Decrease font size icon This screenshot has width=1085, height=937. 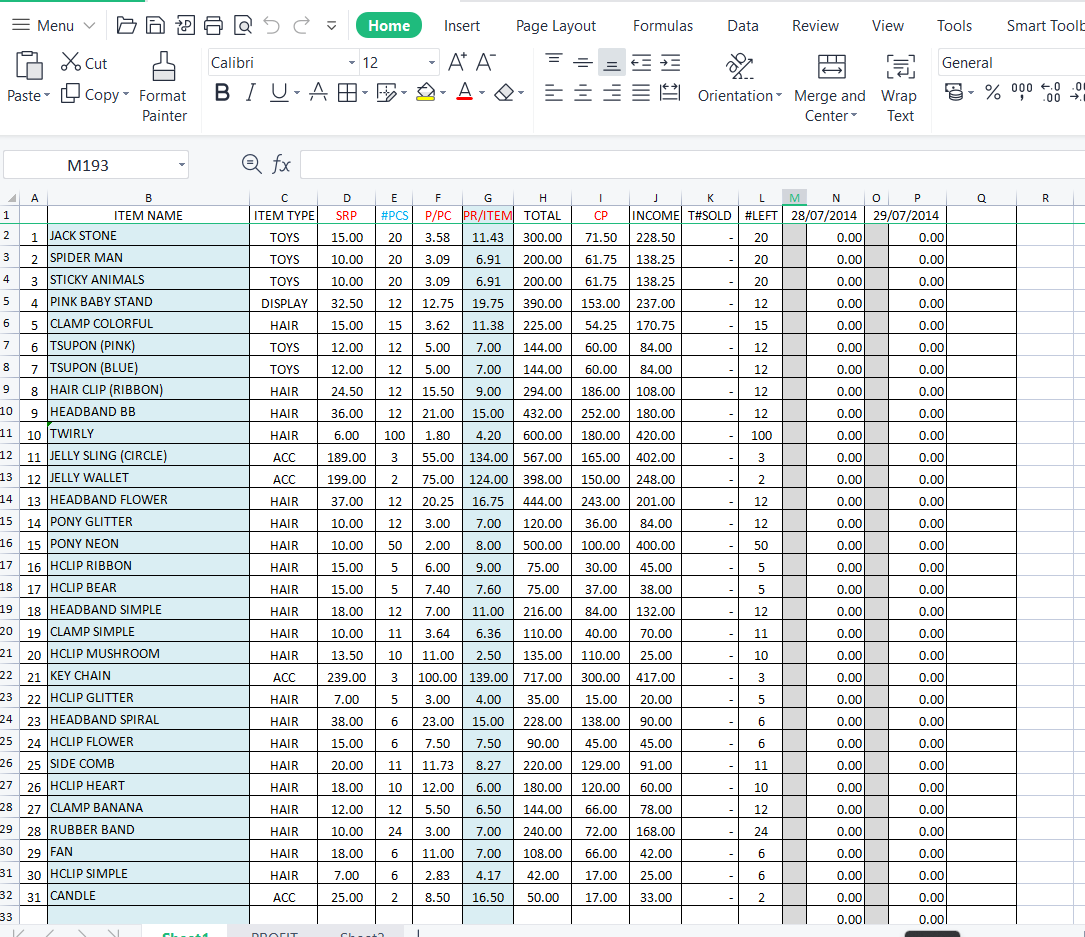(x=486, y=62)
